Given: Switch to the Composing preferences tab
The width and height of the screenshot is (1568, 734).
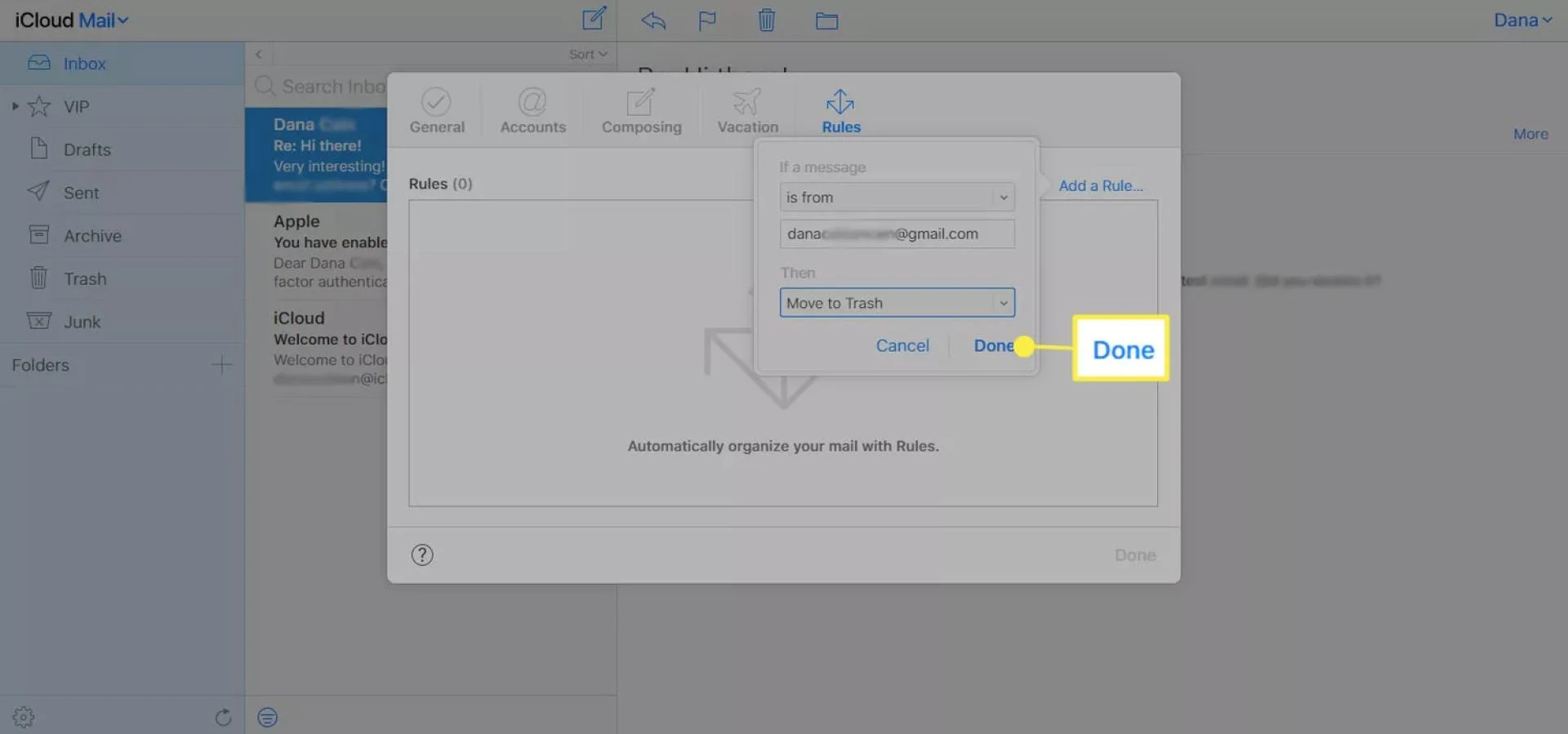Looking at the screenshot, I should (641, 111).
